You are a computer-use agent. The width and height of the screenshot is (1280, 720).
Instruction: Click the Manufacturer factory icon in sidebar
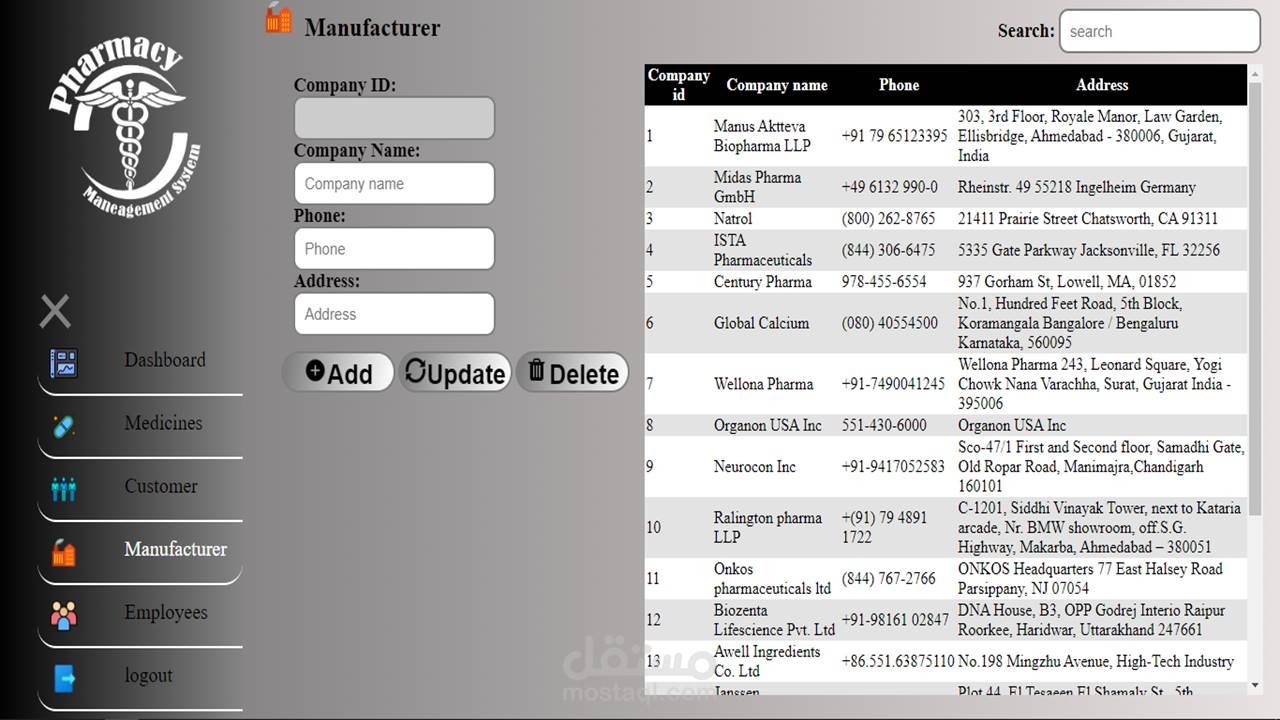(64, 551)
